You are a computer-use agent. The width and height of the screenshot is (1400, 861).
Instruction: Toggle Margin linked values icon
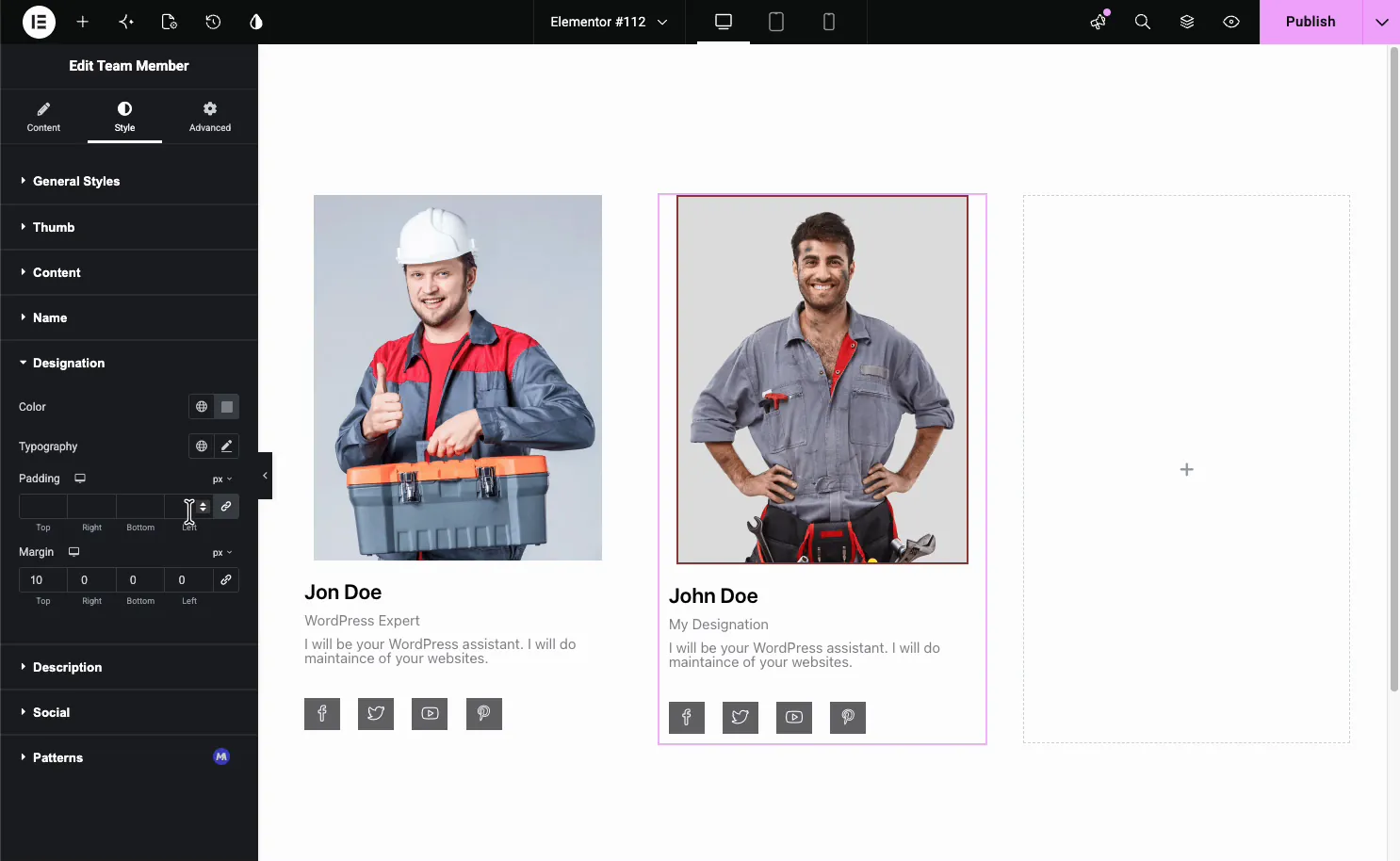click(226, 580)
